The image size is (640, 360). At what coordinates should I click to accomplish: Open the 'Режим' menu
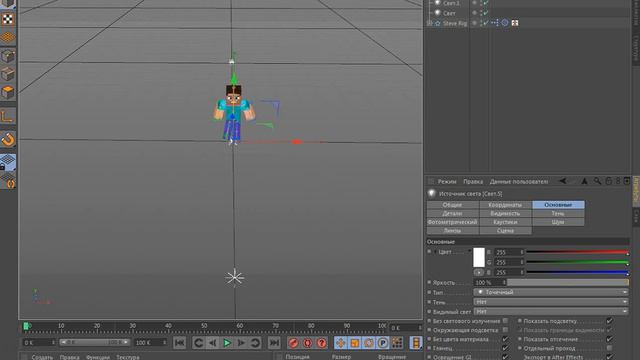(447, 181)
